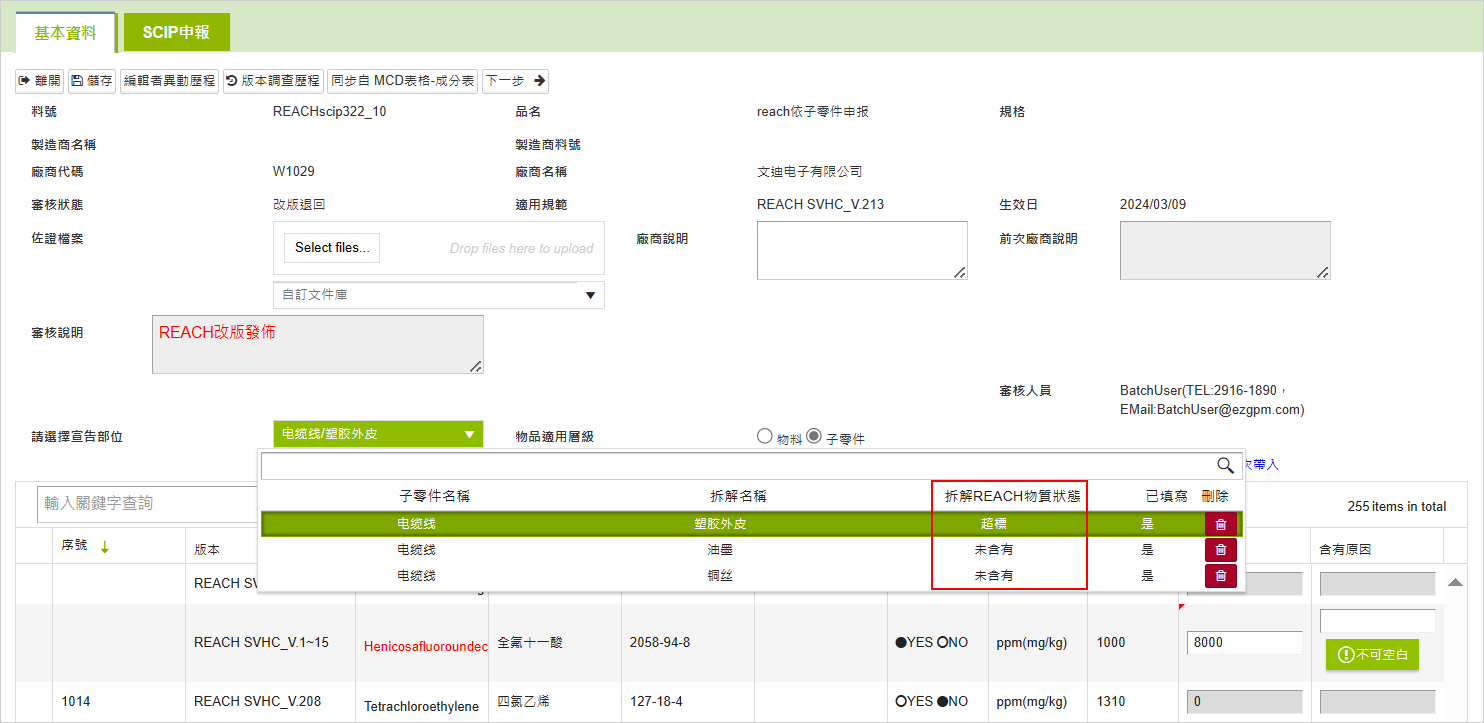Click the 拆解名稱 column header

pos(738,496)
